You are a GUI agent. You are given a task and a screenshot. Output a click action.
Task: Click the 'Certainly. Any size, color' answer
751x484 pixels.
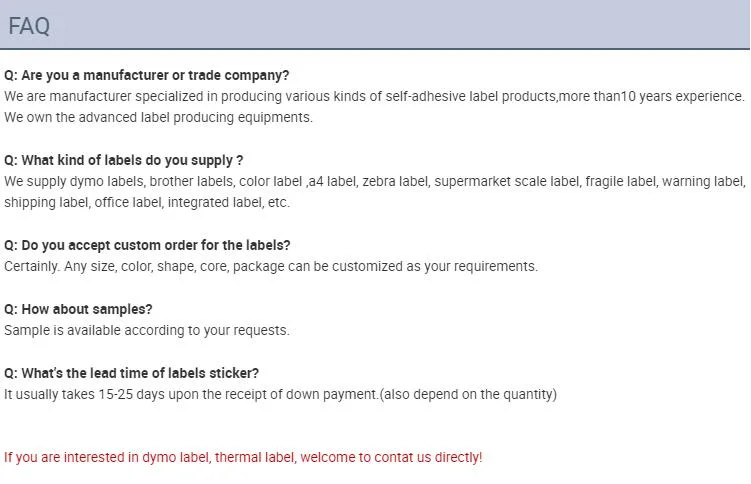tap(271, 266)
